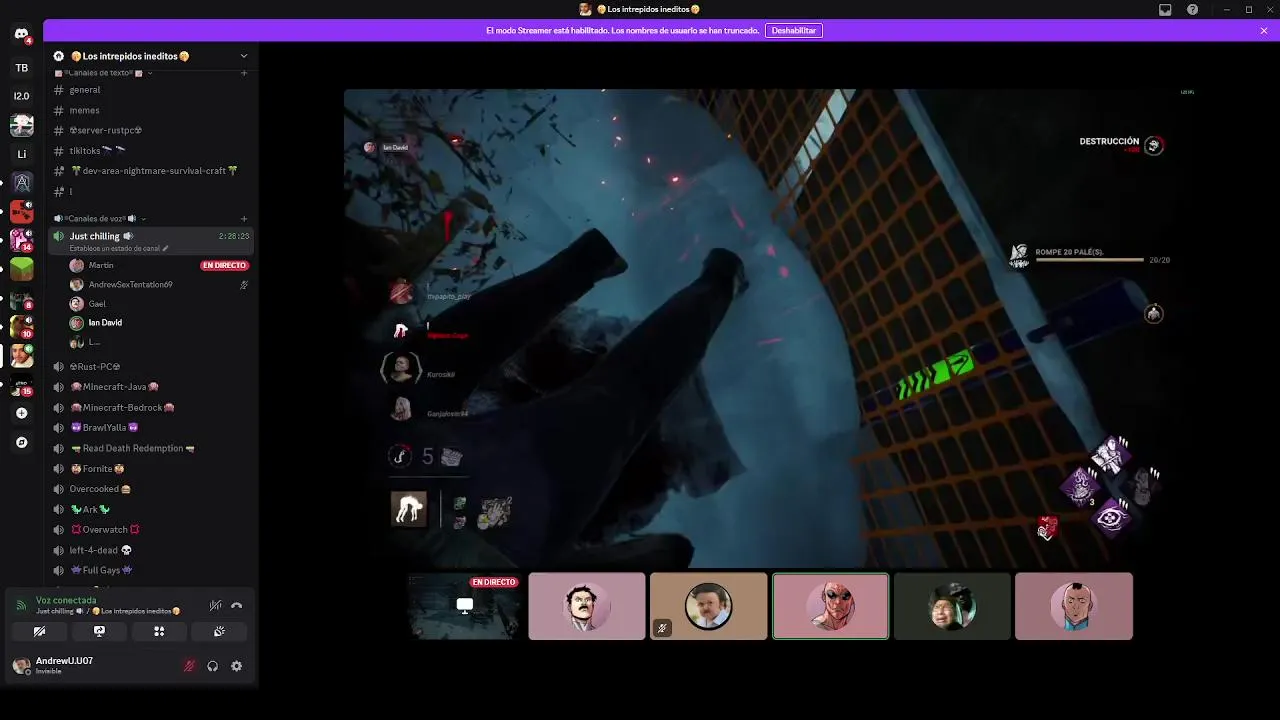Join the Read Death Redemption voice channel

click(150, 448)
